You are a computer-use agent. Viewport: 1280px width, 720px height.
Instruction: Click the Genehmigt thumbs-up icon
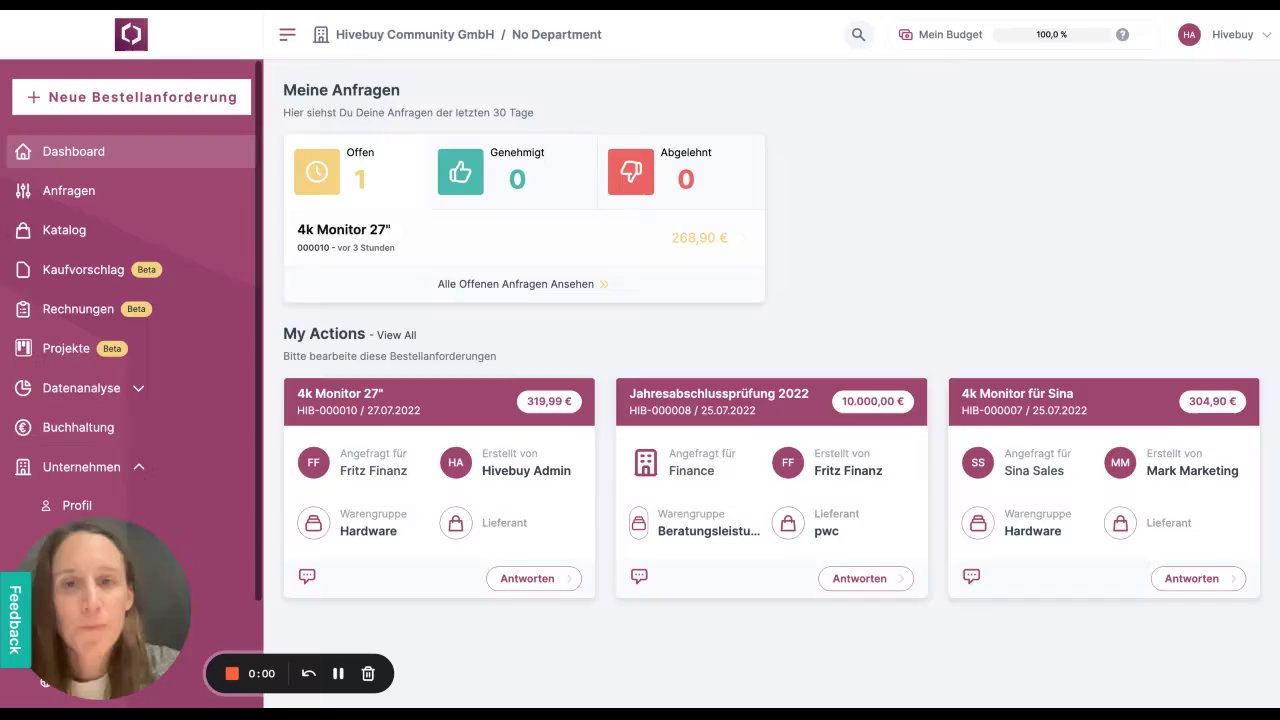coord(460,172)
